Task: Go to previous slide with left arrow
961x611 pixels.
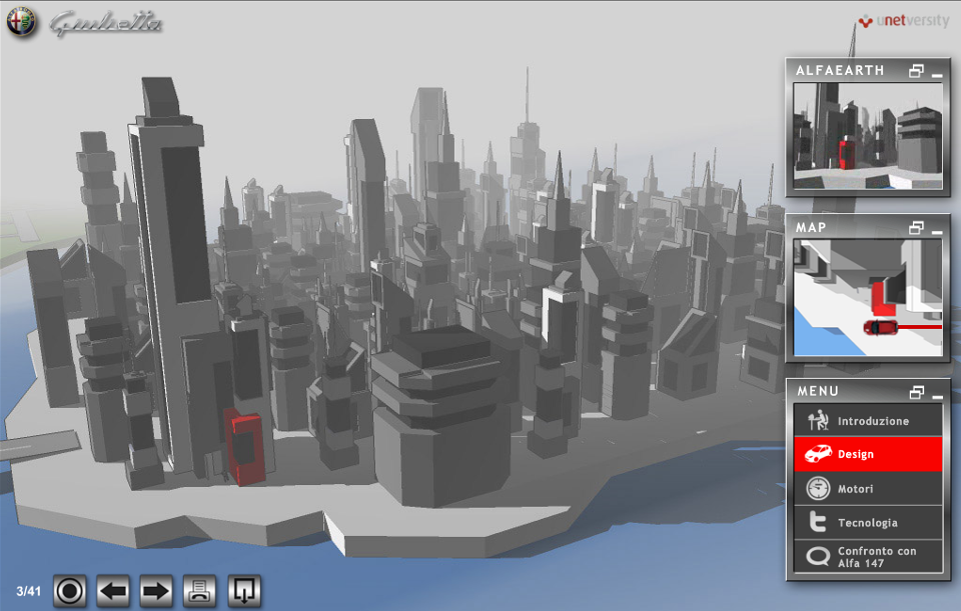Action: [114, 591]
